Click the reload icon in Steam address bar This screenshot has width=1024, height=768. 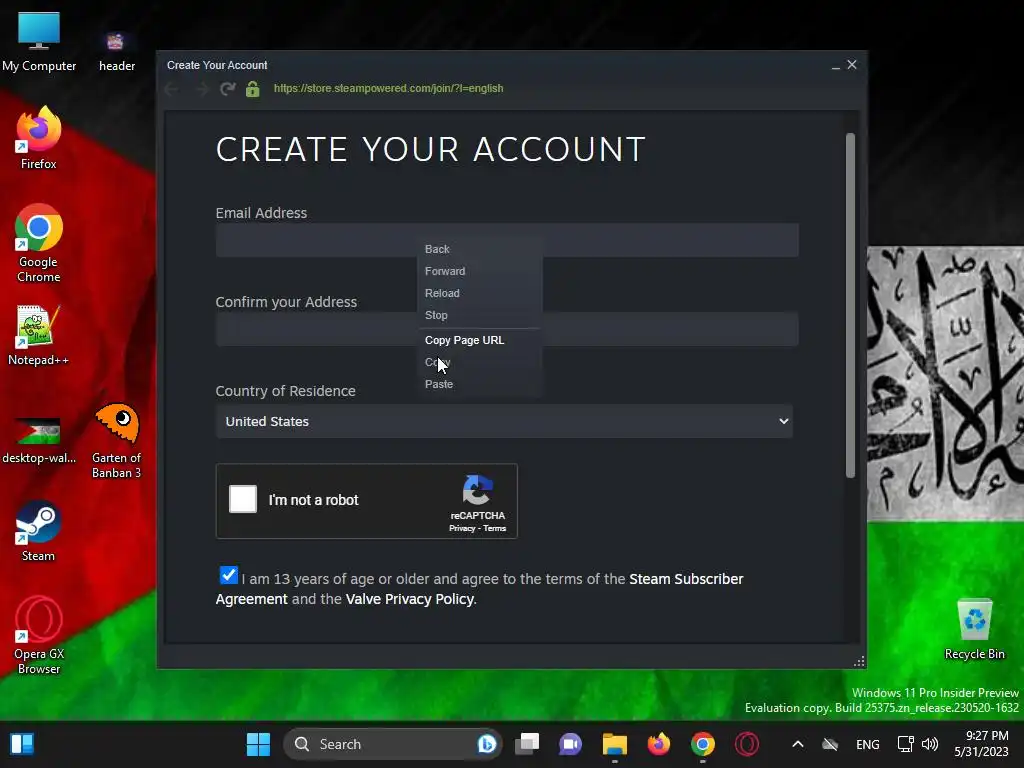tap(227, 89)
